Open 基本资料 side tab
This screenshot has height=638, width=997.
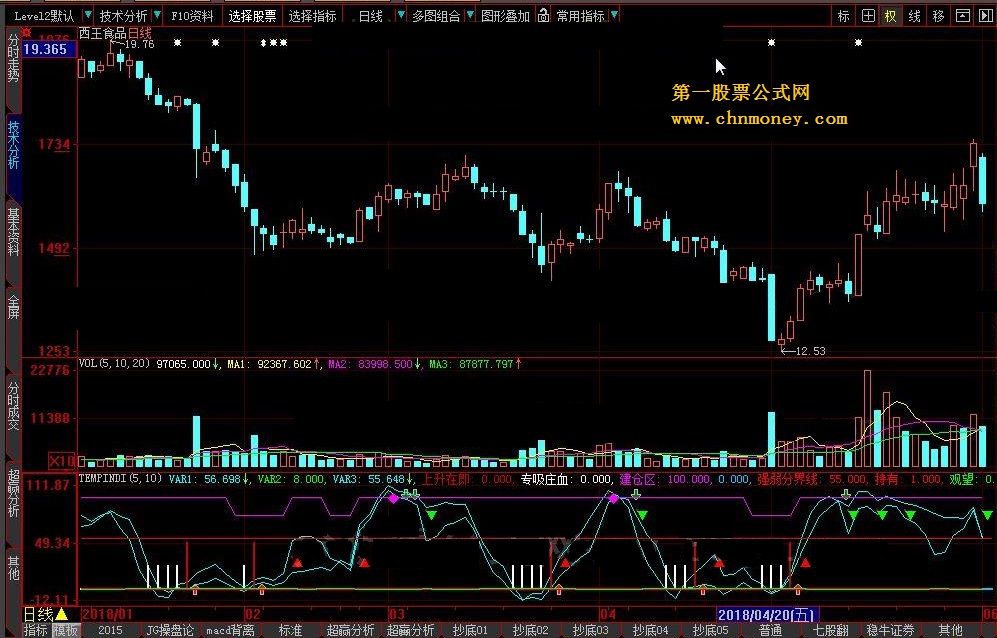click(13, 232)
